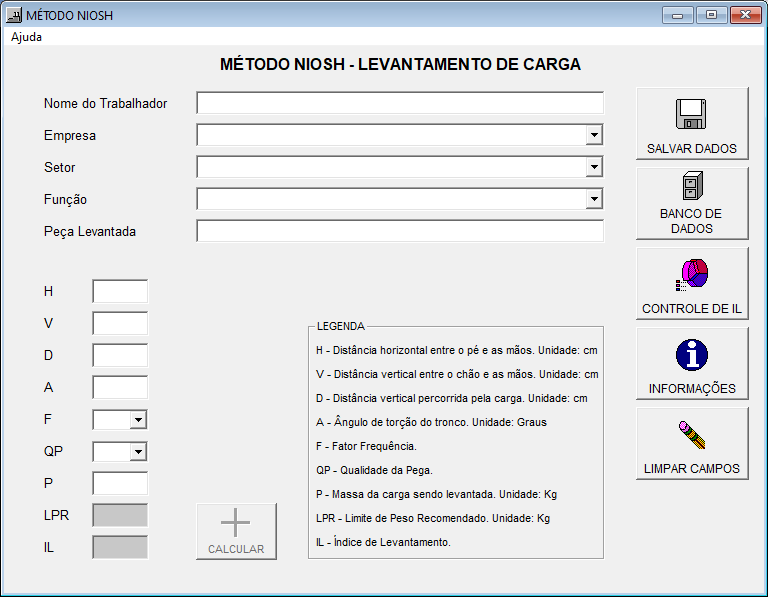Focus the Peça Levantada input field
The height and width of the screenshot is (597, 768).
click(400, 231)
